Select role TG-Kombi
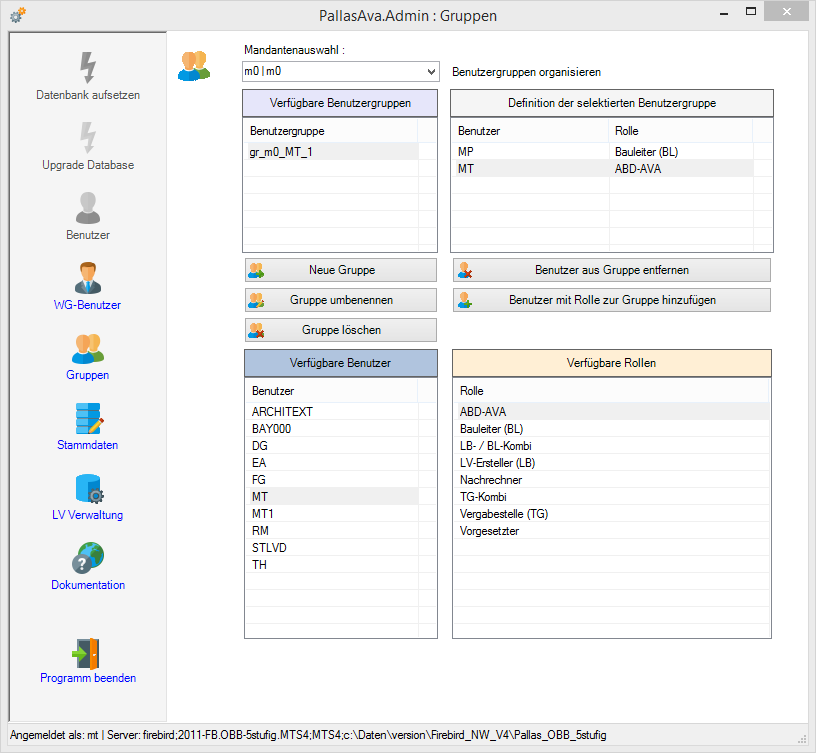The width and height of the screenshot is (816, 753). 611,497
